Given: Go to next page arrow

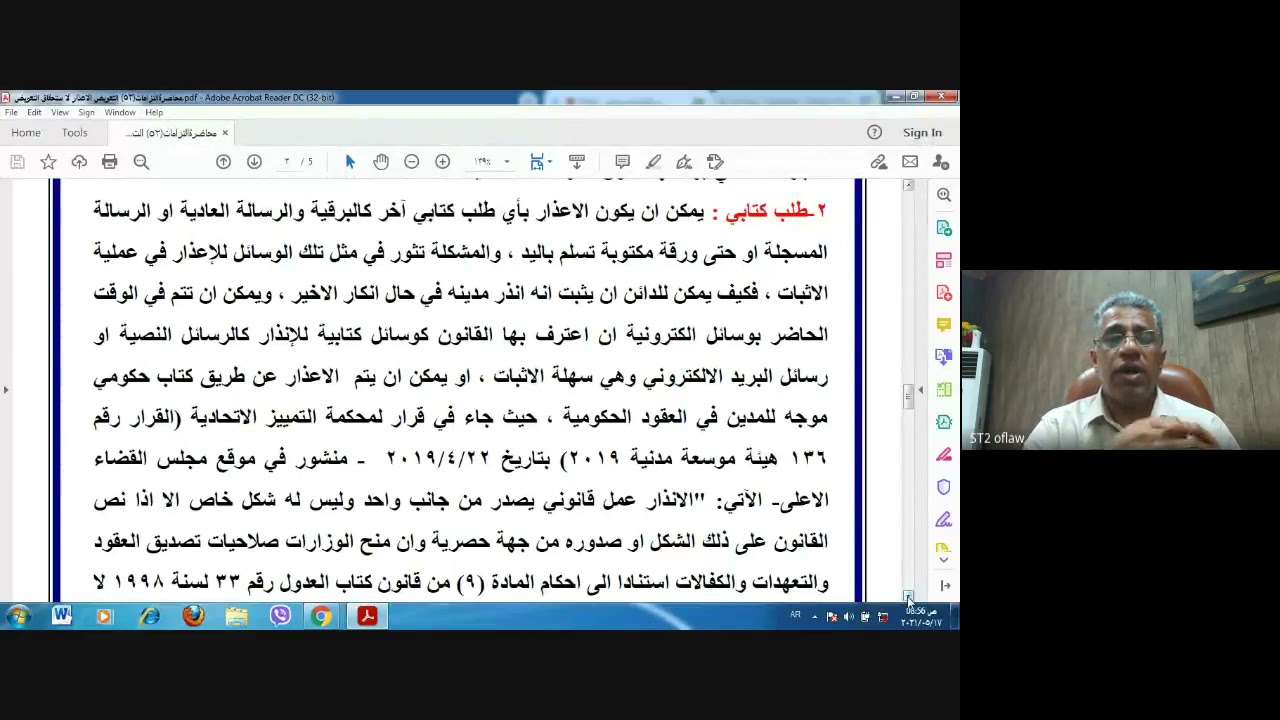Looking at the screenshot, I should [x=254, y=162].
